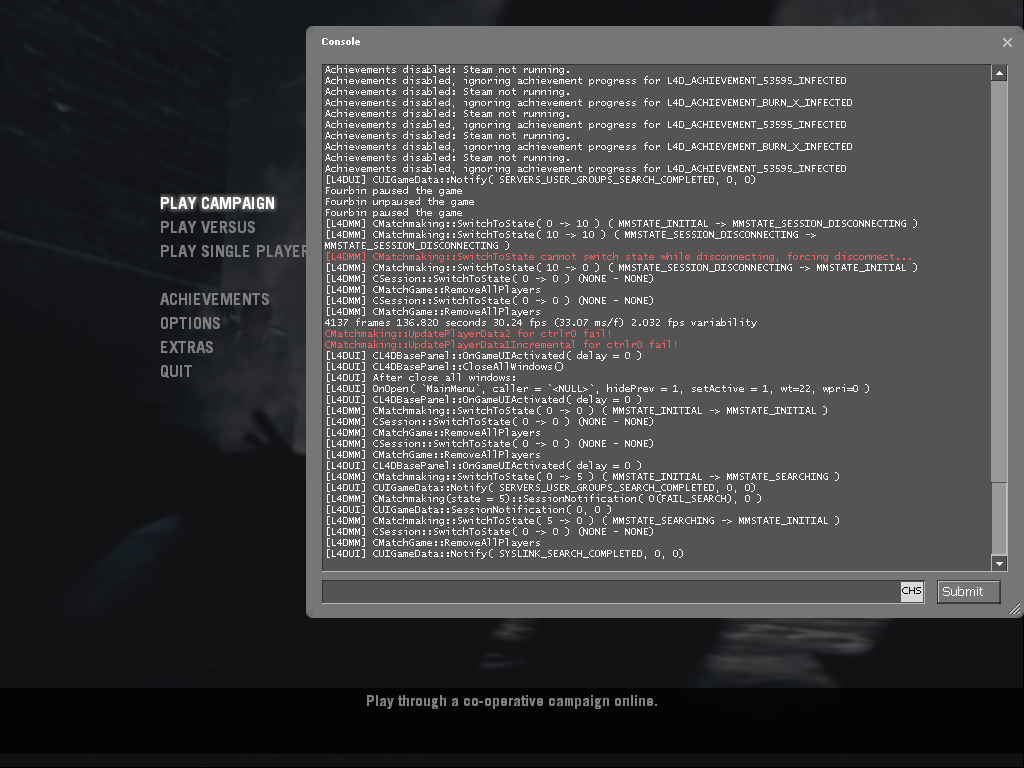Click the 'OnOpen( `MainMenu`' console line
The image size is (1024, 768).
coord(597,389)
